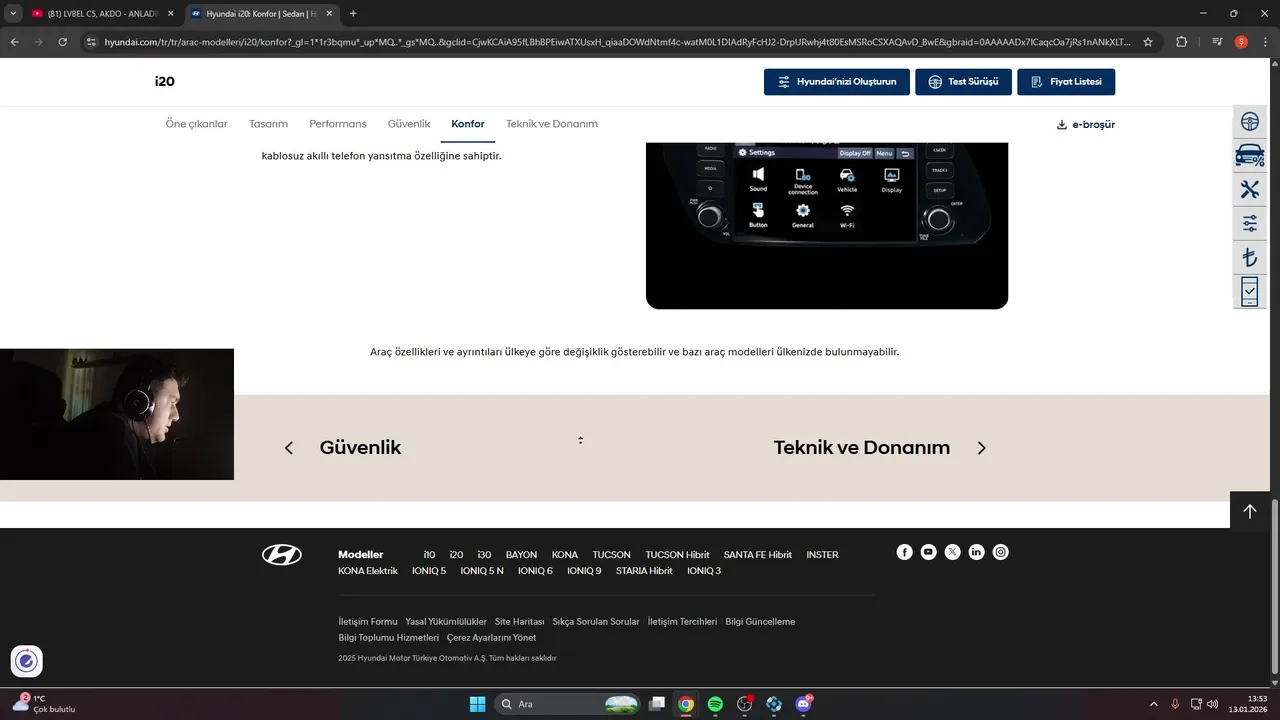Open the Chrome extensions puzzle icon
Image resolution: width=1280 pixels, height=720 pixels.
click(x=1181, y=42)
